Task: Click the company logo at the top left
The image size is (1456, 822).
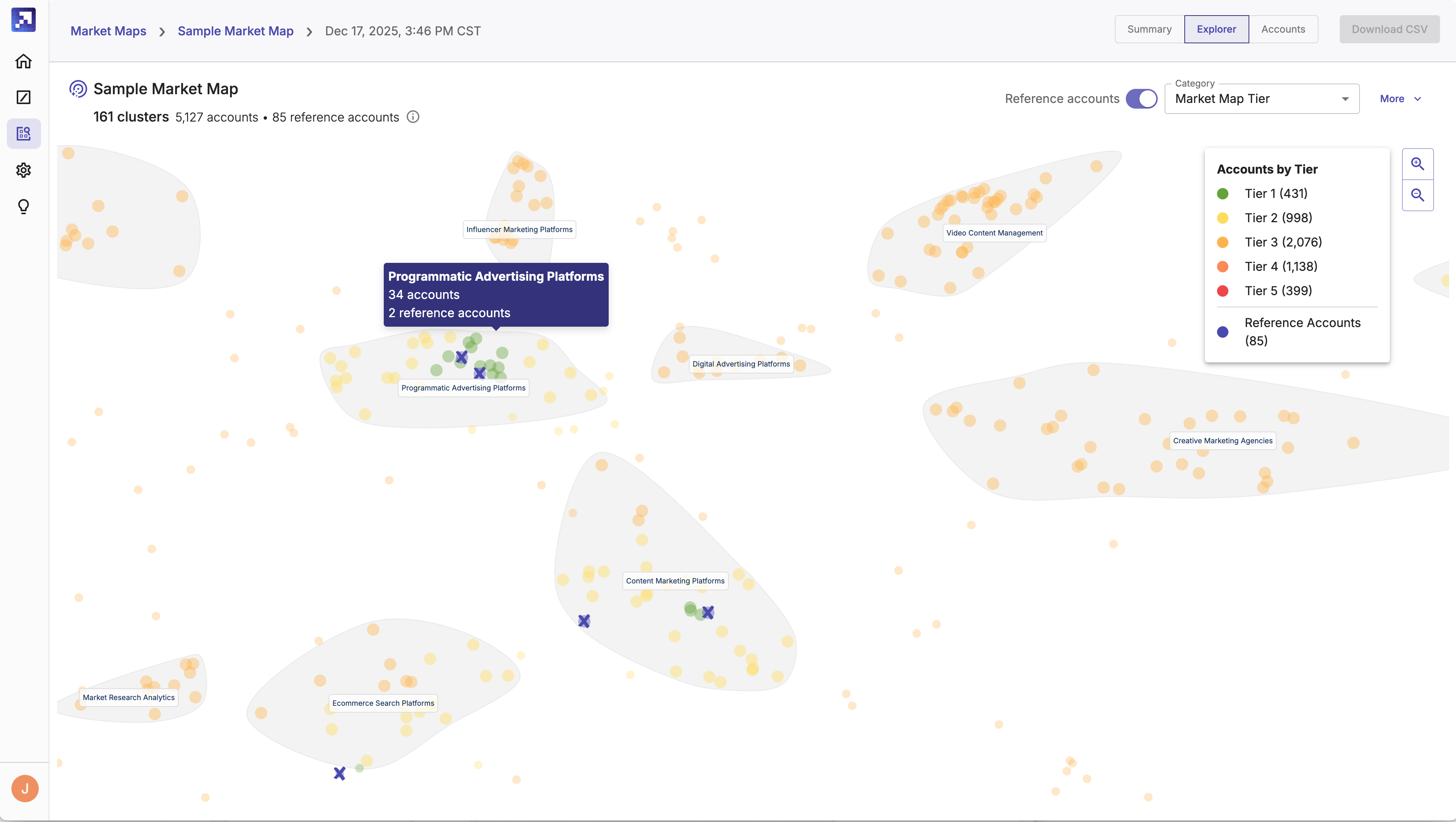Action: tap(23, 20)
